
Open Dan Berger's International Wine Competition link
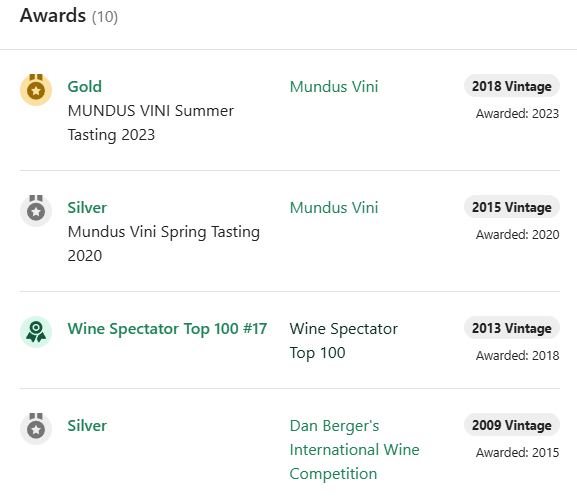tap(354, 450)
